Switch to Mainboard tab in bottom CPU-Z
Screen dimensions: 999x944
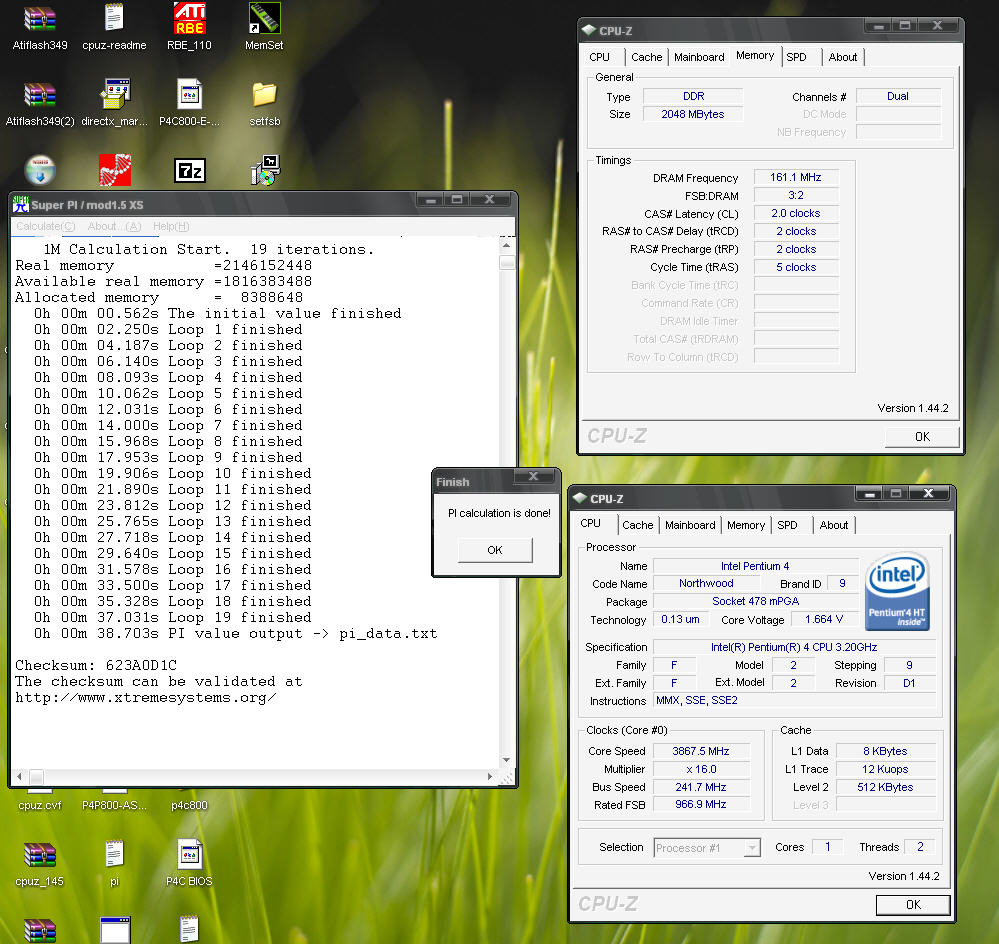690,525
